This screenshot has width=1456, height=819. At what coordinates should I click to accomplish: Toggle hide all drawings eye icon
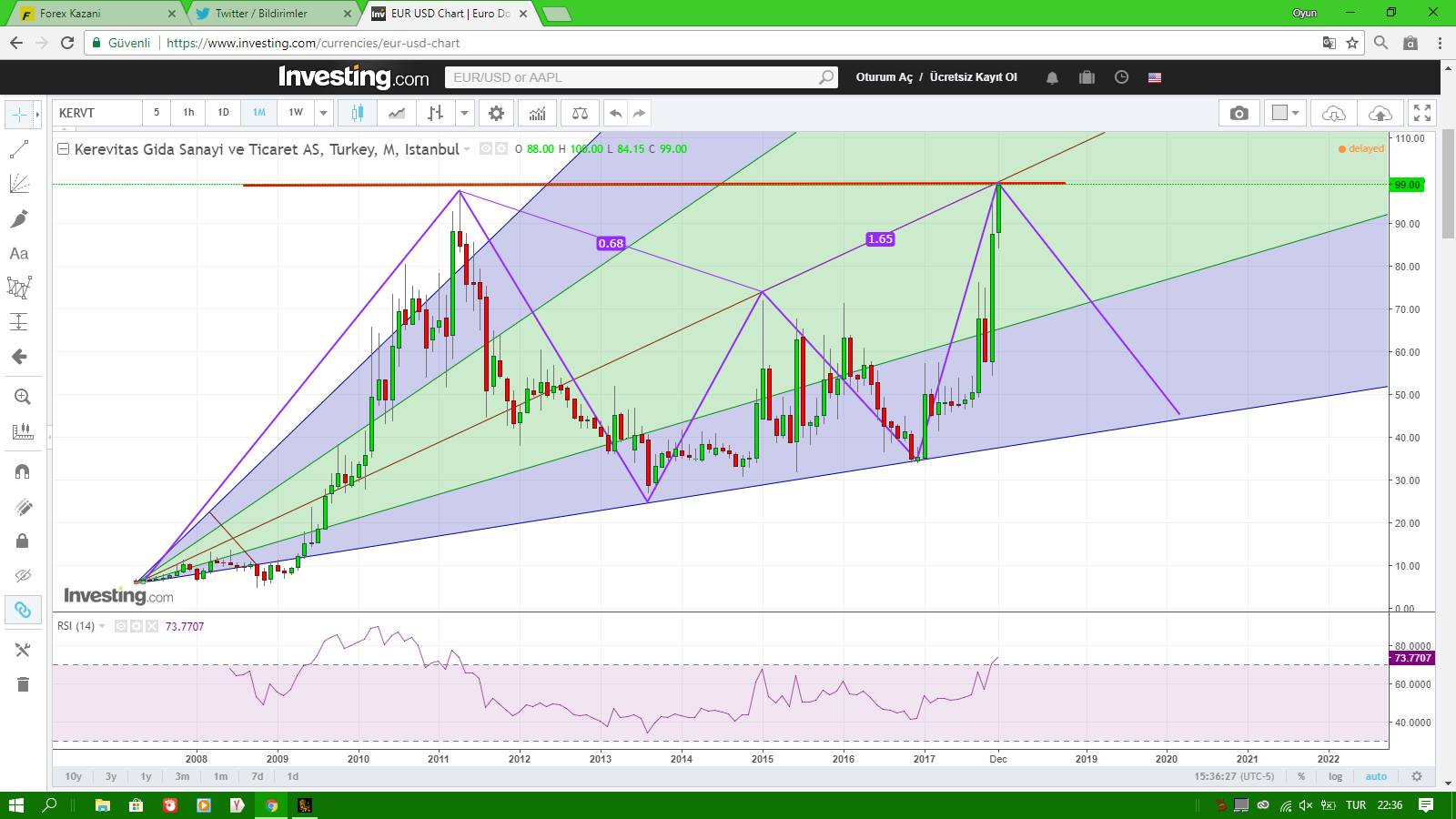coord(23,575)
